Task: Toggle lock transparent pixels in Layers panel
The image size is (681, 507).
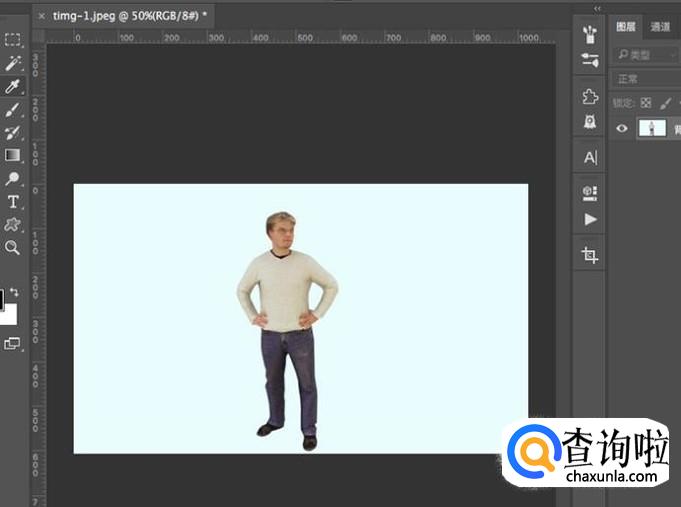Action: [646, 103]
